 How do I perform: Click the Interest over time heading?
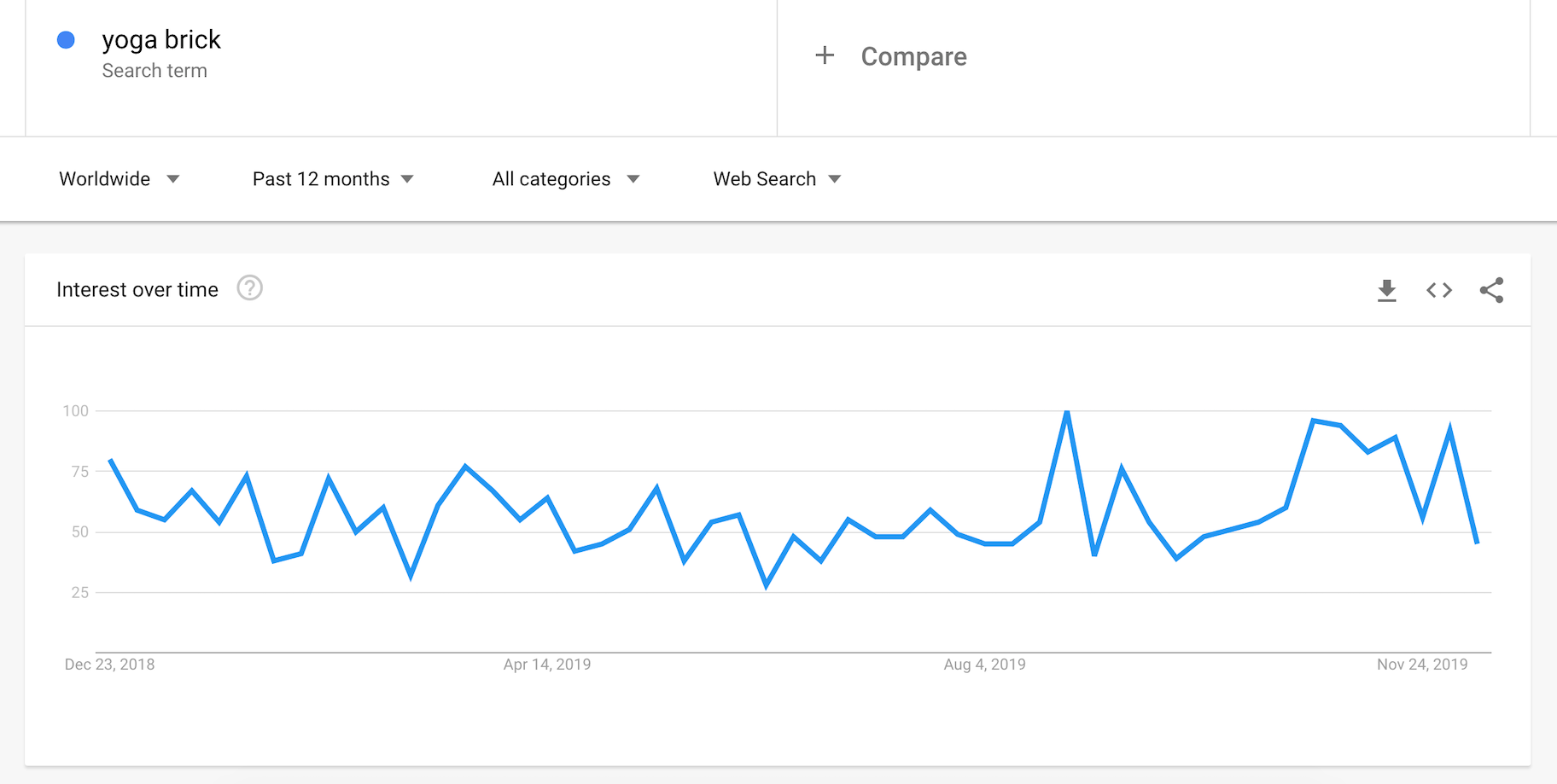pos(137,290)
